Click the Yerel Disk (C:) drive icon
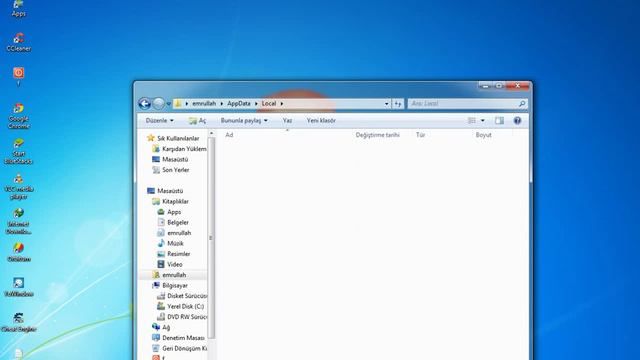Viewport: 640px width, 360px height. pos(161,306)
